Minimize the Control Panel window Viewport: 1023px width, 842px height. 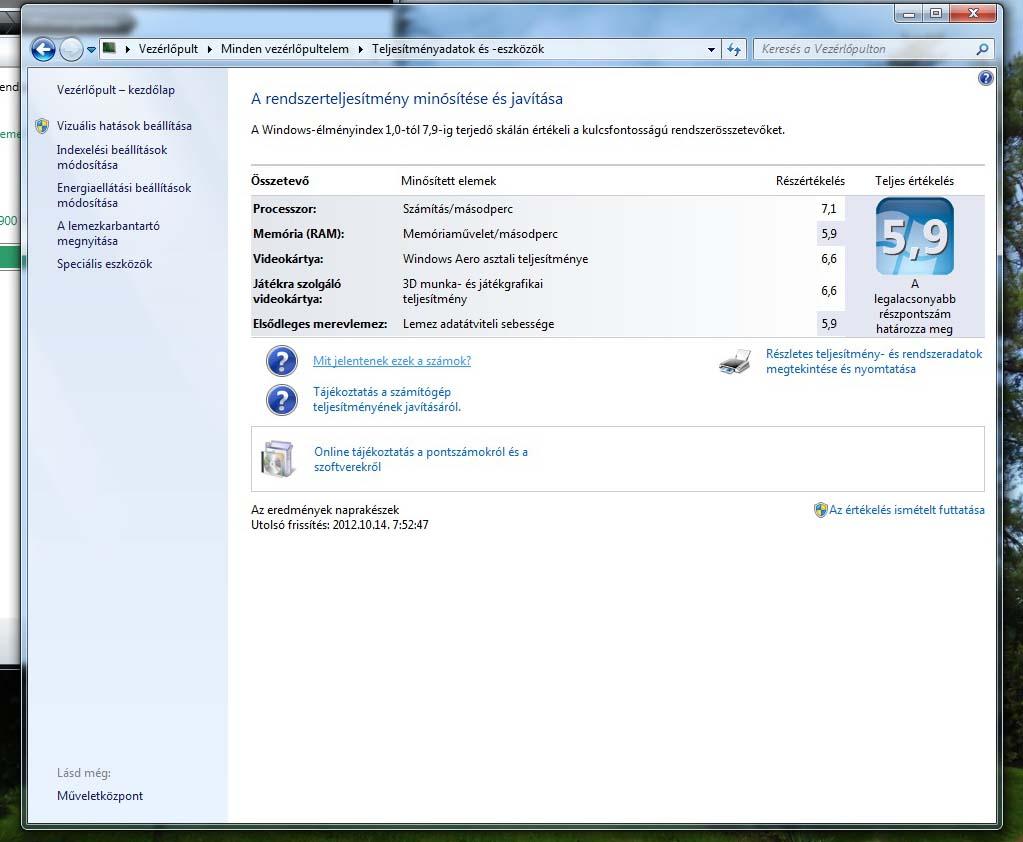(x=909, y=13)
